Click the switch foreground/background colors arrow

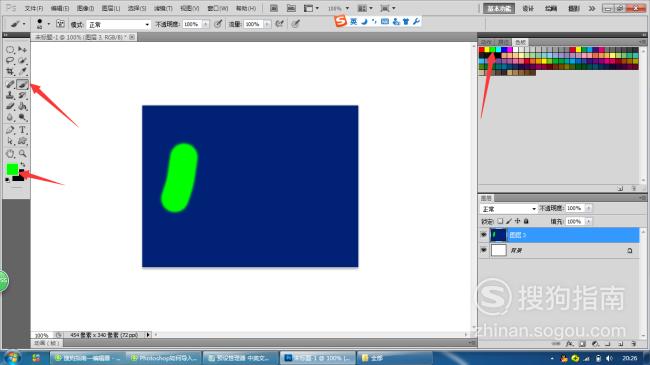click(23, 165)
